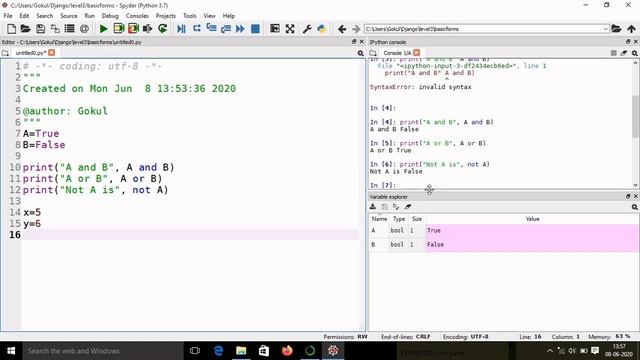Close the Console 1/A tab

coord(416,53)
